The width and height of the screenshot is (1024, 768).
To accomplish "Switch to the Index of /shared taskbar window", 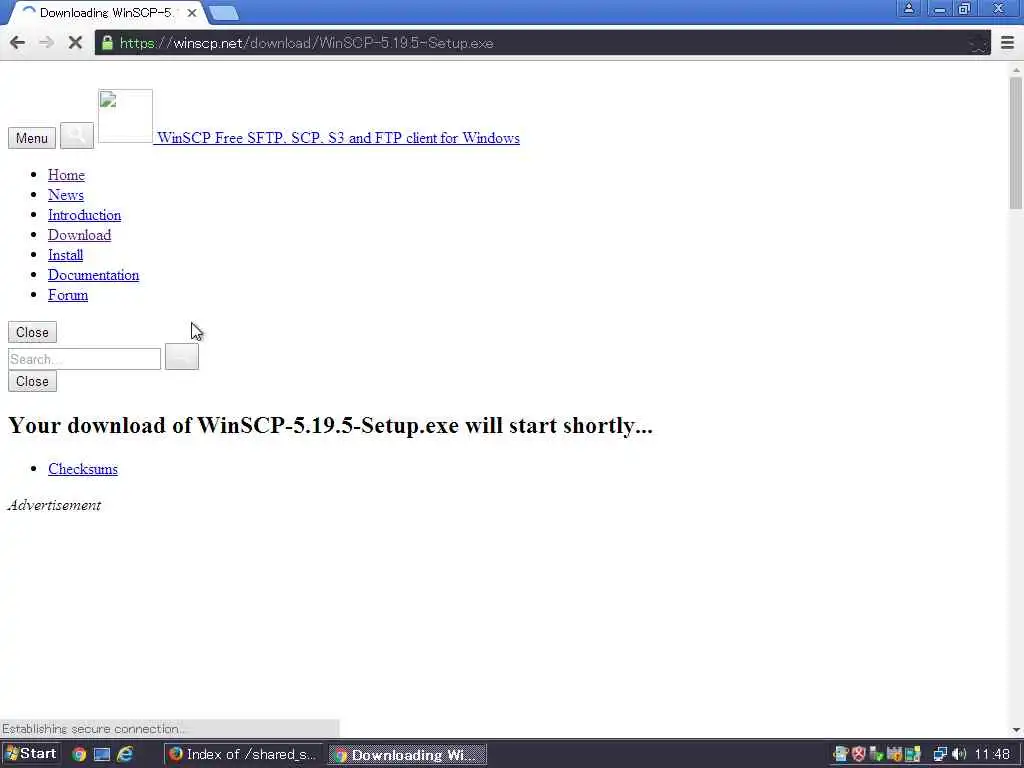I will click(x=243, y=754).
